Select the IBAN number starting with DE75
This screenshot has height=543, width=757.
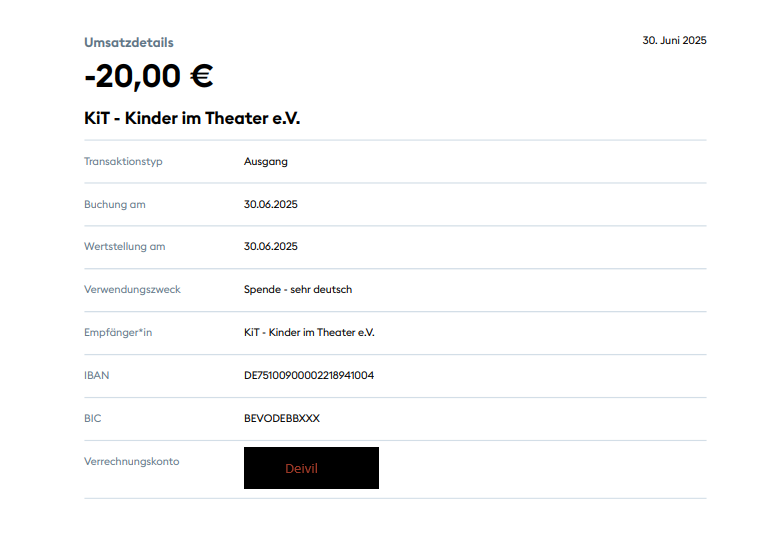point(309,376)
